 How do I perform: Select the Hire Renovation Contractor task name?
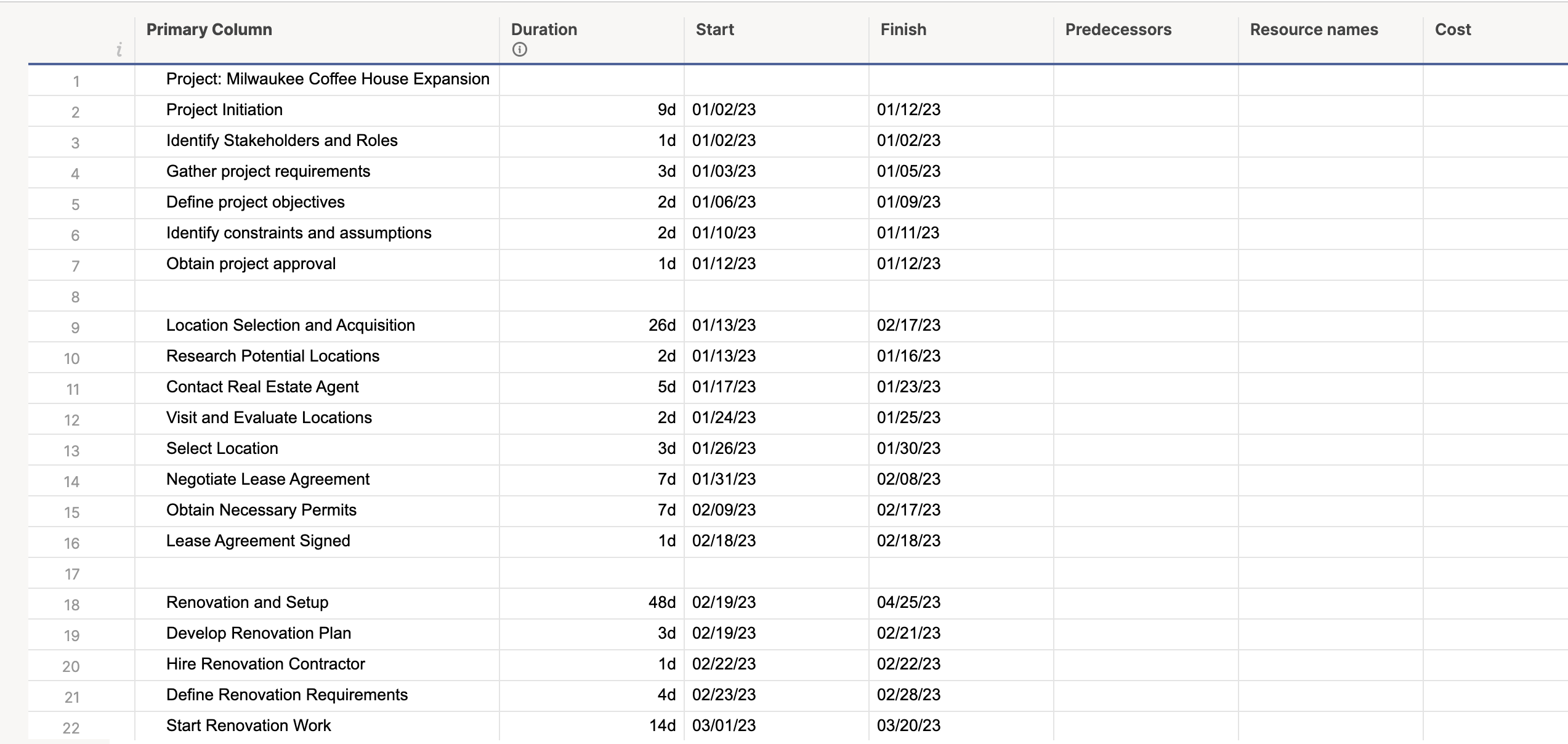265,664
